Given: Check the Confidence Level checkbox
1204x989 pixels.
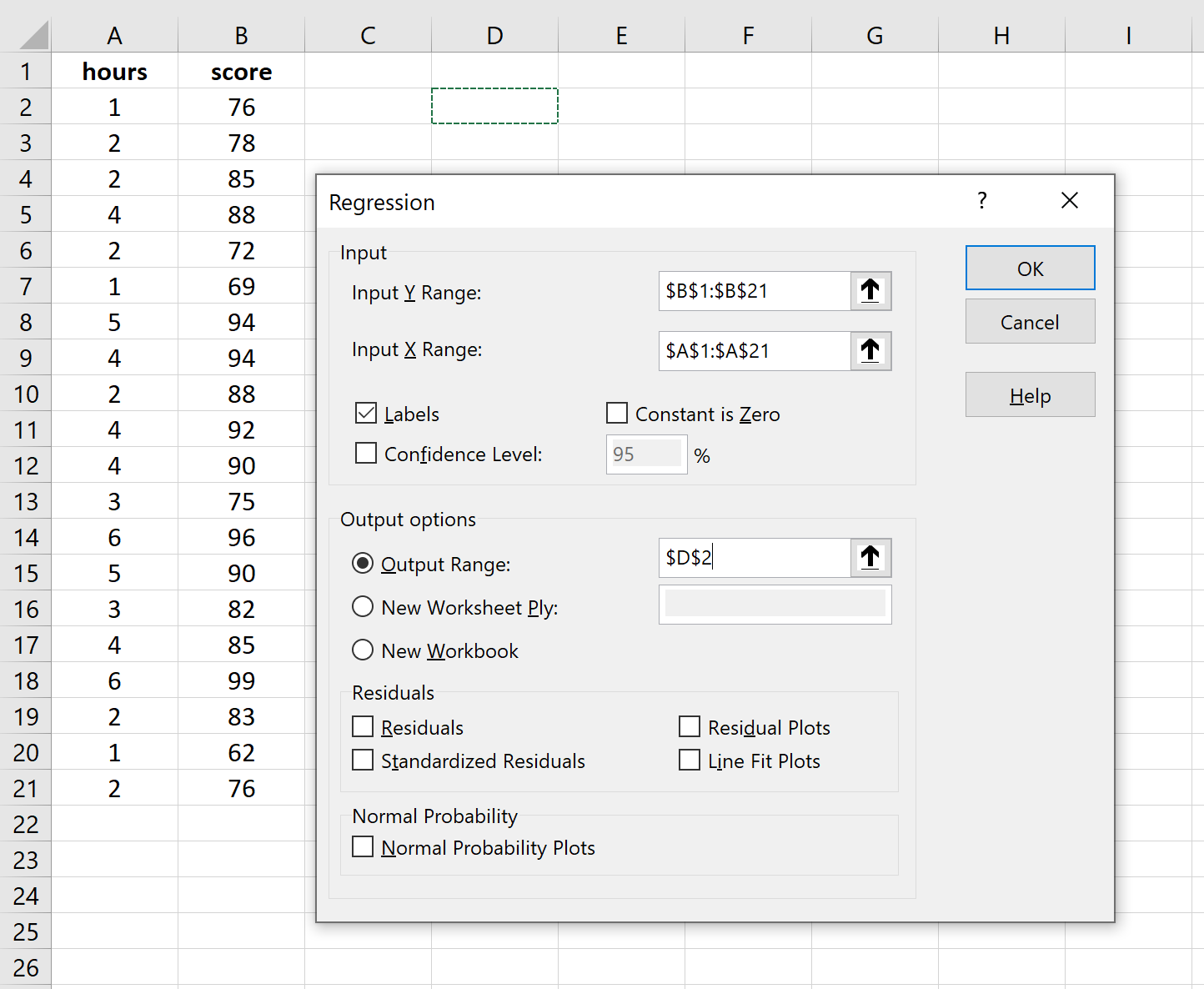Looking at the screenshot, I should [x=366, y=454].
